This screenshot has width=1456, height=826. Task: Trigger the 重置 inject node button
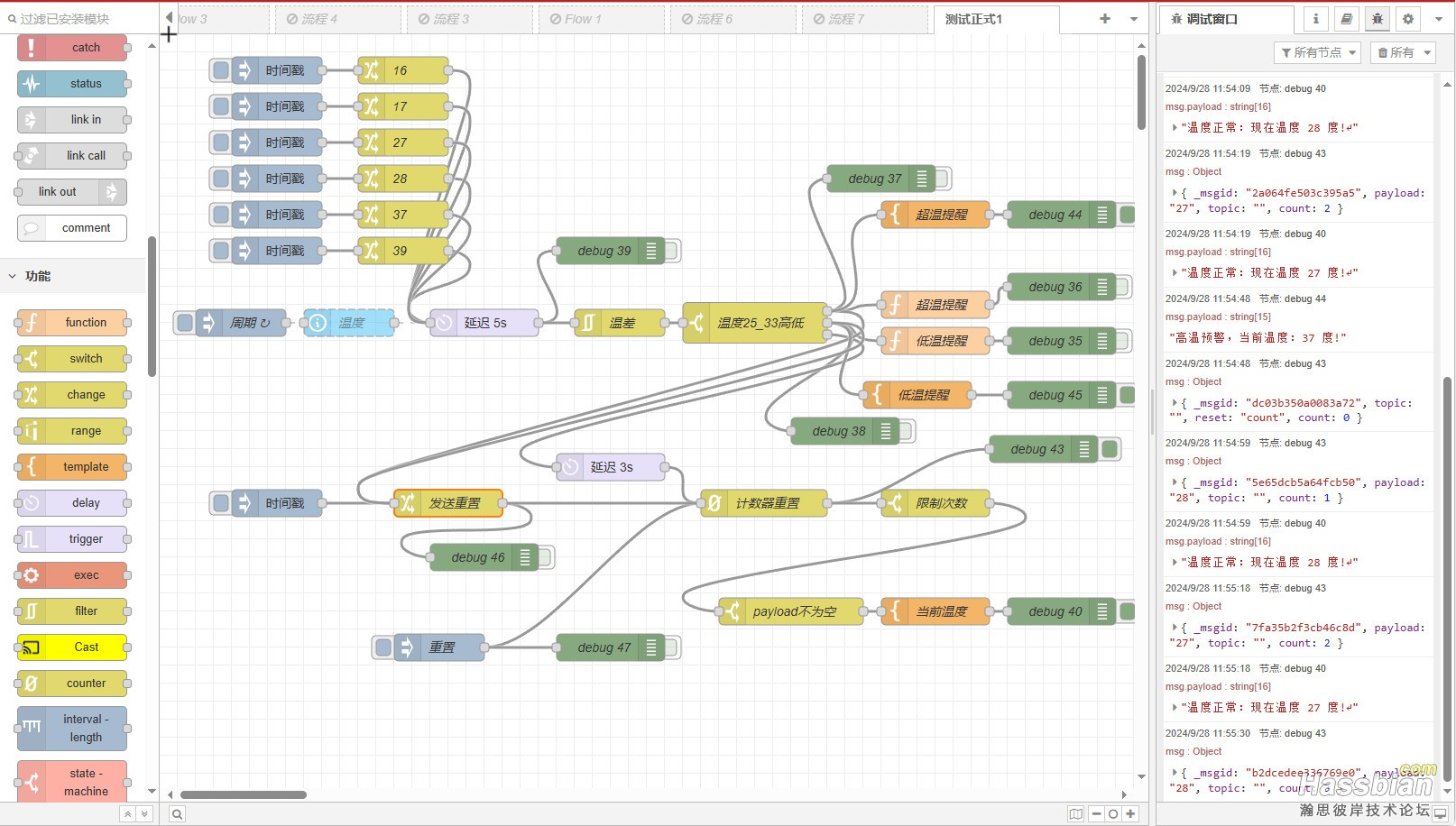(x=382, y=647)
